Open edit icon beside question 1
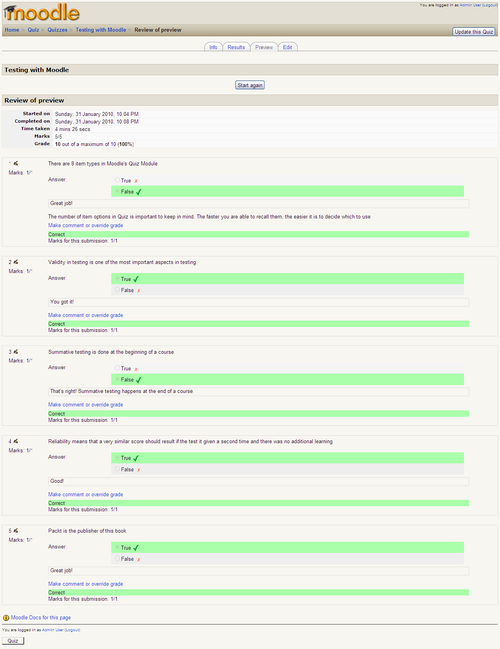 (15, 163)
